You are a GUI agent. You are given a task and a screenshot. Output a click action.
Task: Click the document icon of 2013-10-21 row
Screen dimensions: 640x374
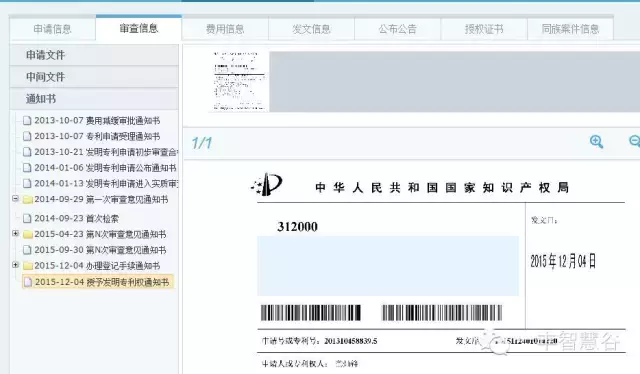point(27,152)
